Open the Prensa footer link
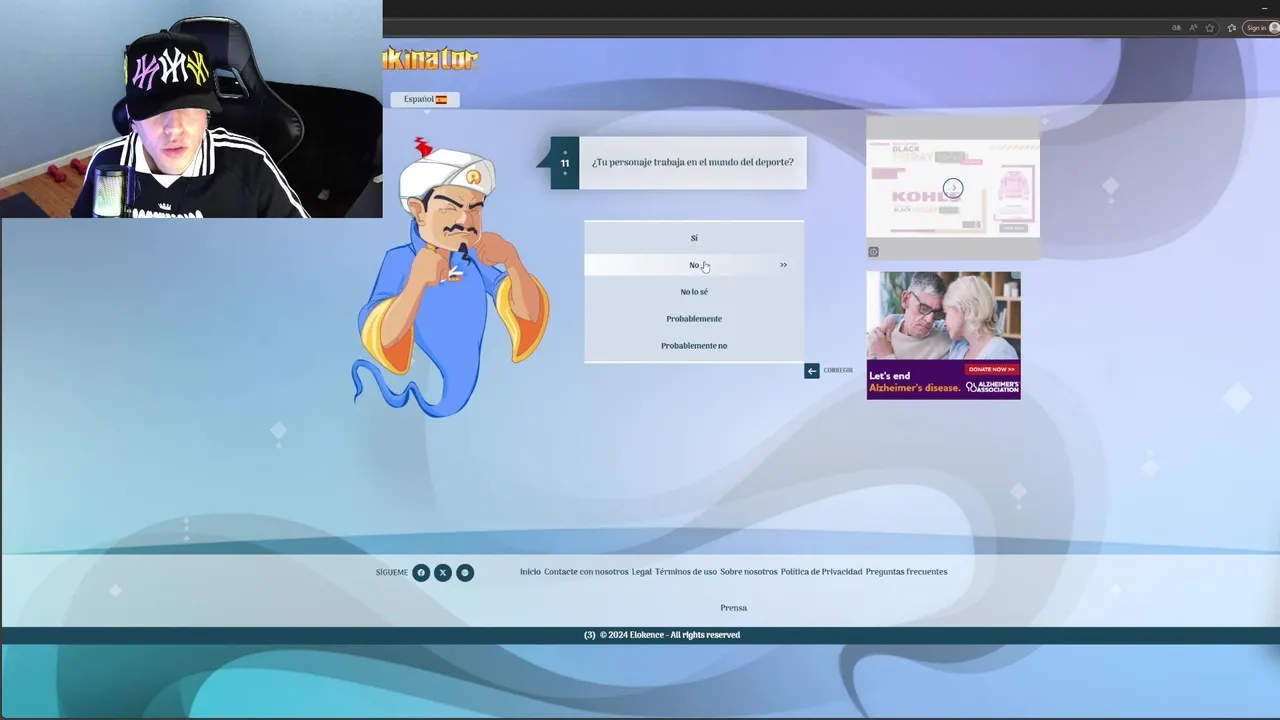 tap(733, 608)
